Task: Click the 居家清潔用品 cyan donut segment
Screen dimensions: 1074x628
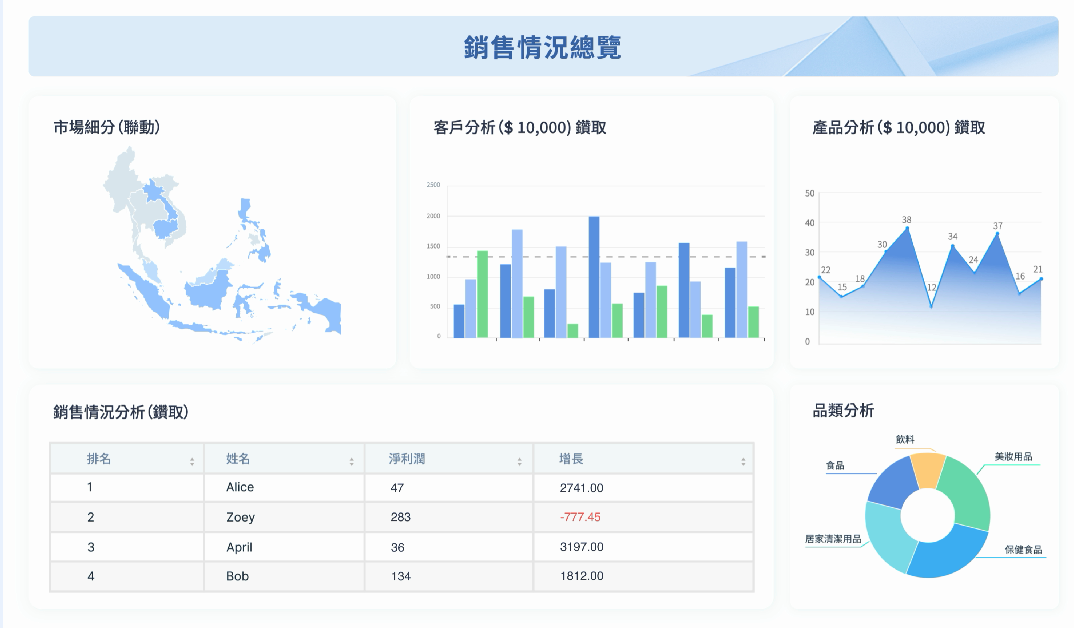Action: (886, 536)
